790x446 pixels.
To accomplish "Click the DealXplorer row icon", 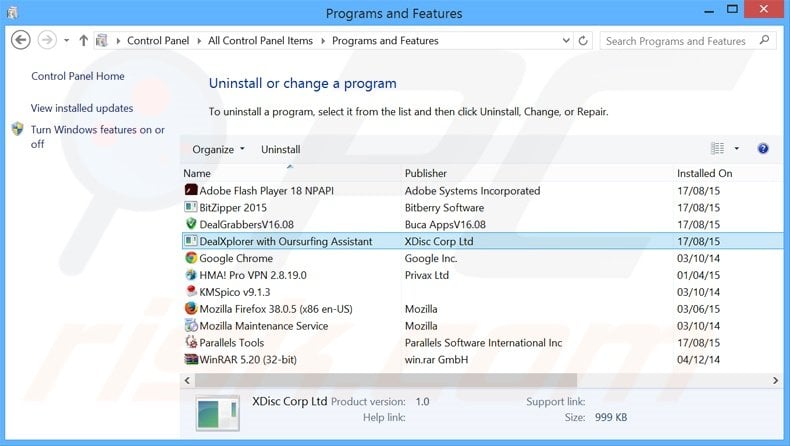I will (x=191, y=240).
